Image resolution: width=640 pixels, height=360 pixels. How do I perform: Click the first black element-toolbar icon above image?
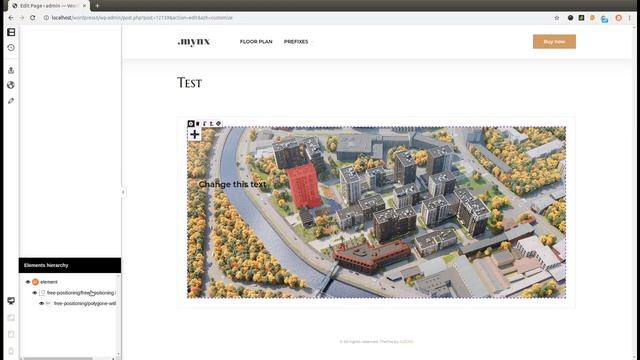click(x=191, y=123)
